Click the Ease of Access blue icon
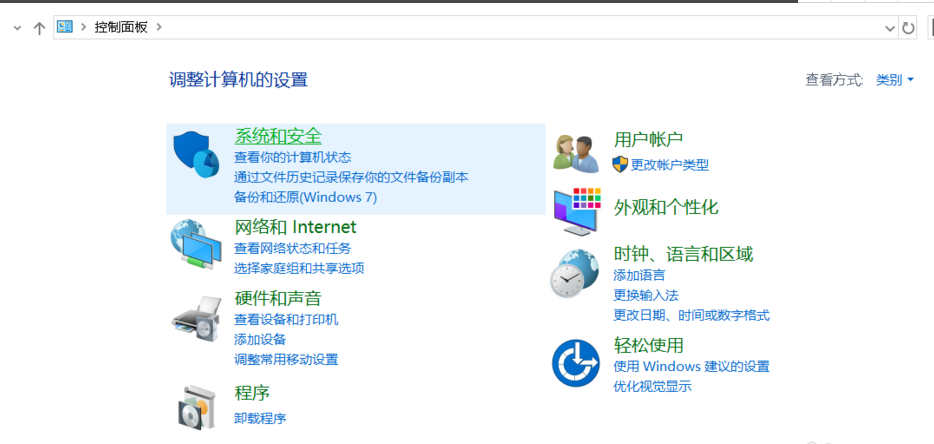 click(576, 363)
